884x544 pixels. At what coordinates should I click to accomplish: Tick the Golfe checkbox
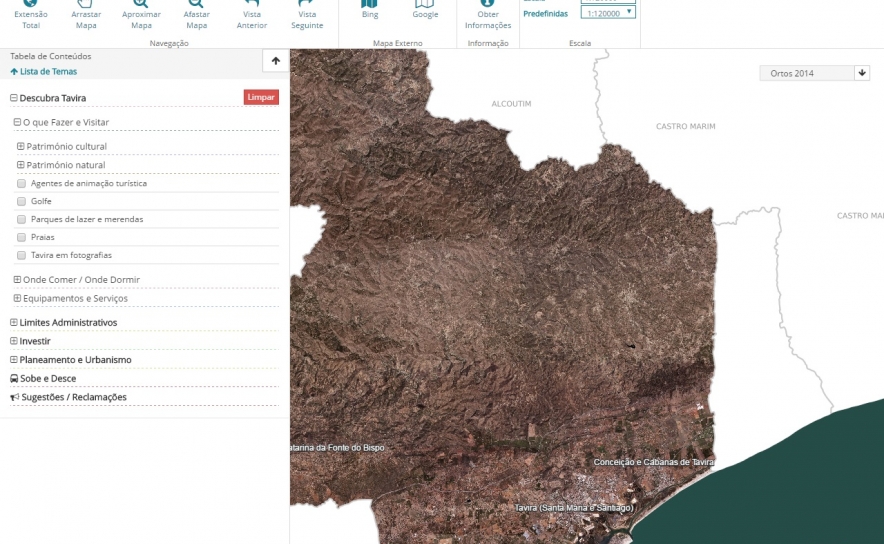[21, 201]
